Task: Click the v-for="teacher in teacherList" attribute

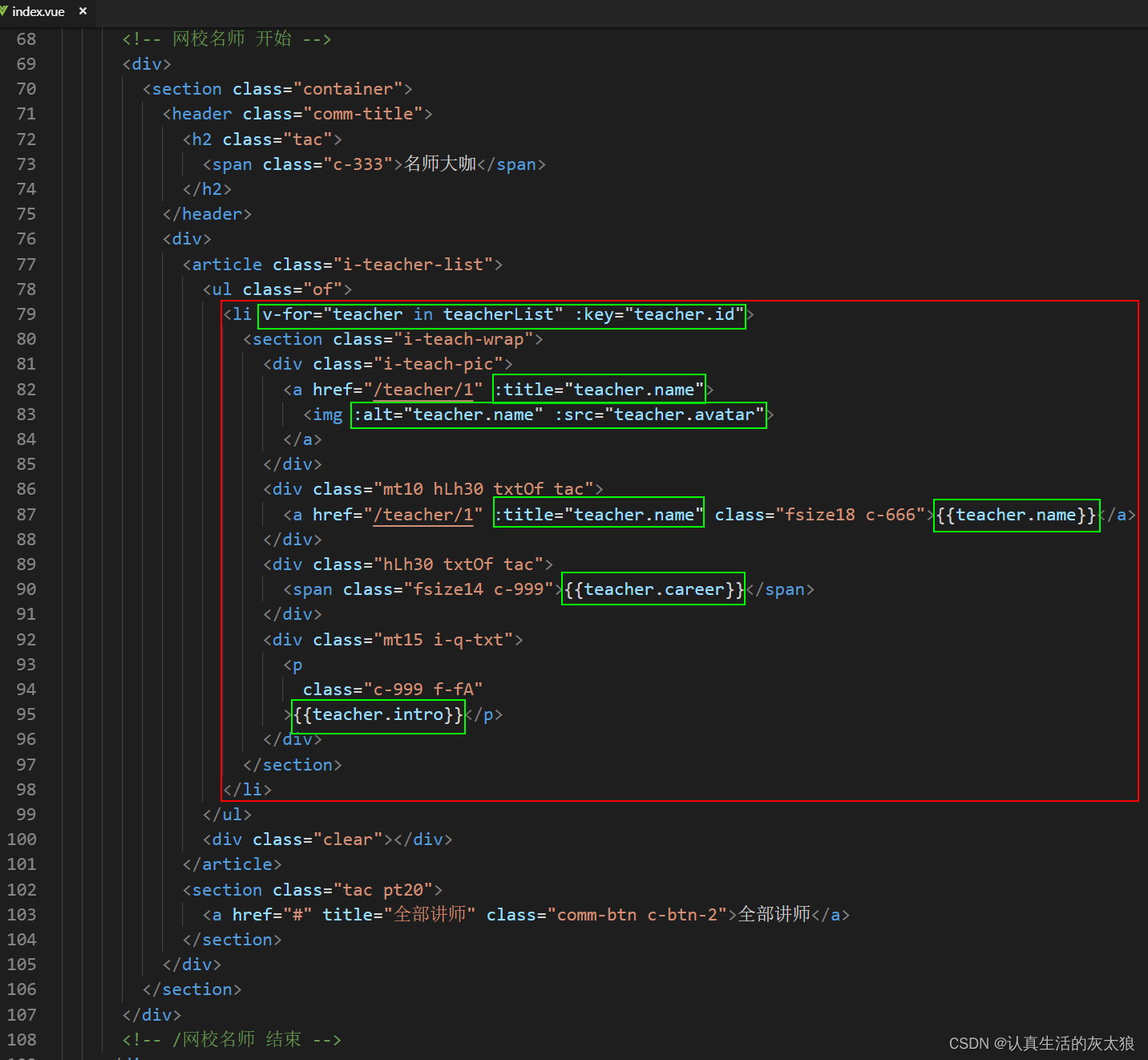Action: (x=413, y=314)
